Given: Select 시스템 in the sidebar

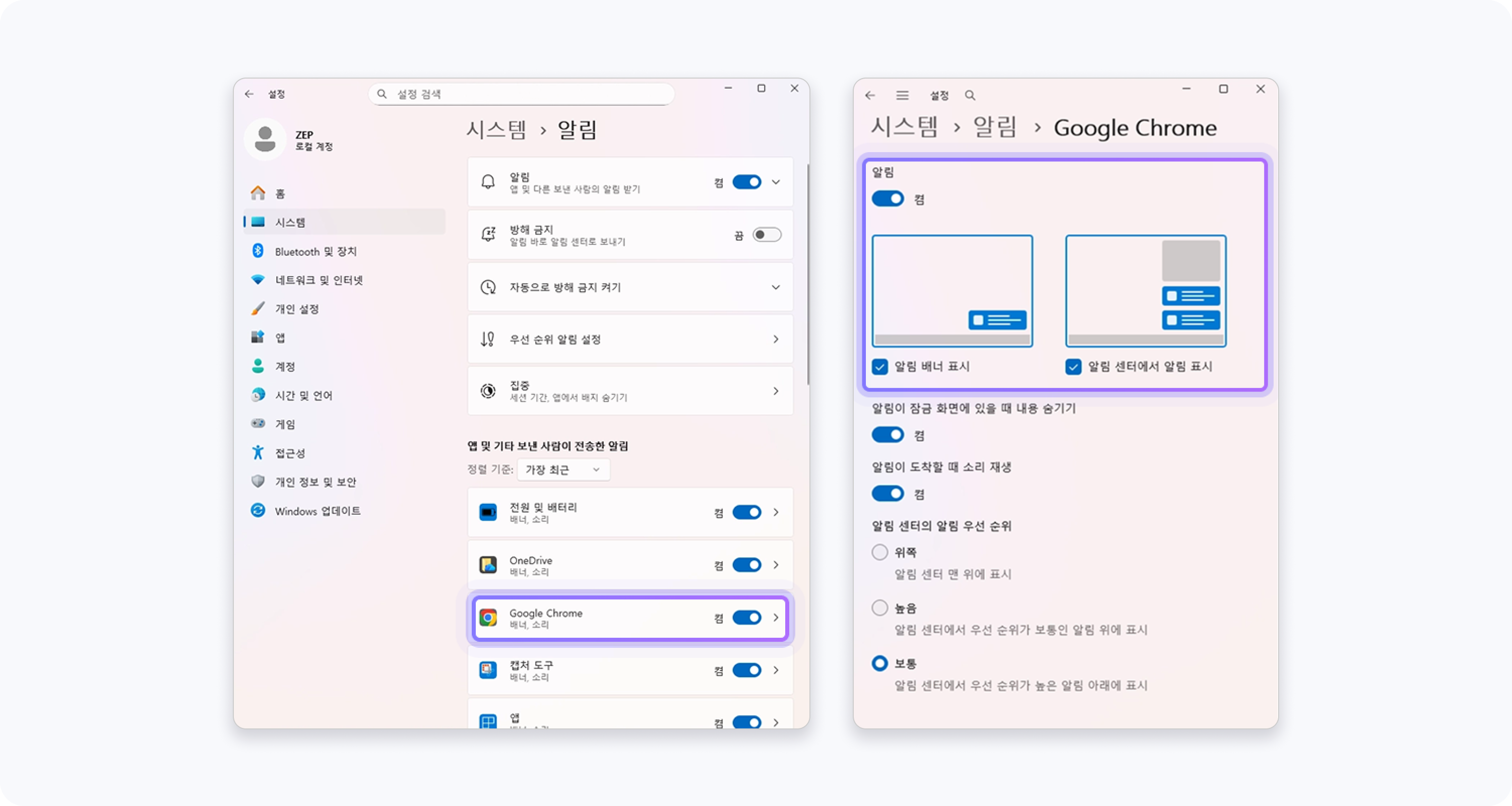Looking at the screenshot, I should pyautogui.click(x=345, y=222).
